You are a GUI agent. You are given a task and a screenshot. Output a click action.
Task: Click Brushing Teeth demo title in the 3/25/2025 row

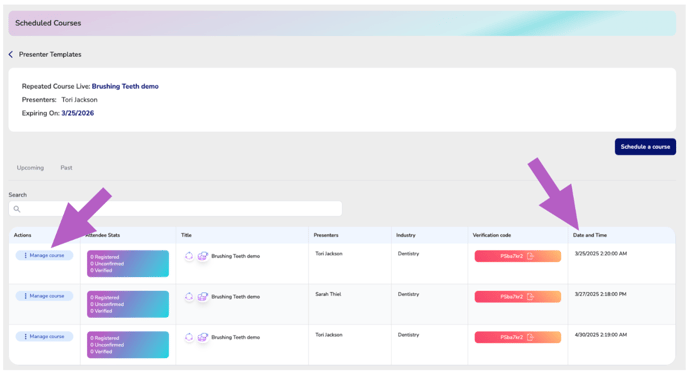click(236, 256)
